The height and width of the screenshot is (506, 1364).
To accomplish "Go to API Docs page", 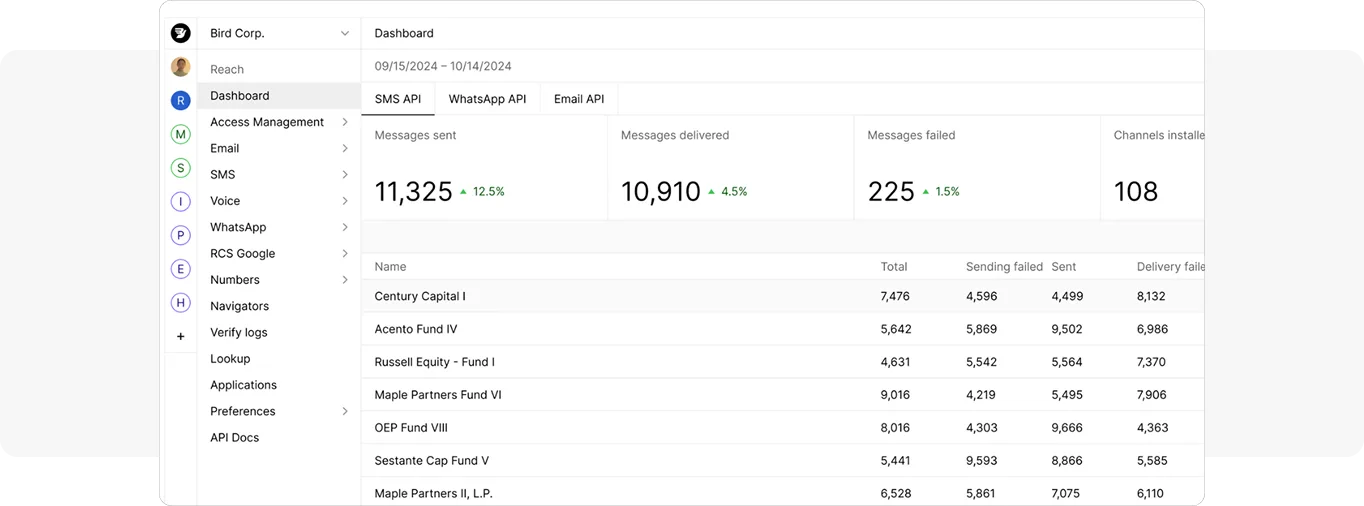I will tap(235, 437).
